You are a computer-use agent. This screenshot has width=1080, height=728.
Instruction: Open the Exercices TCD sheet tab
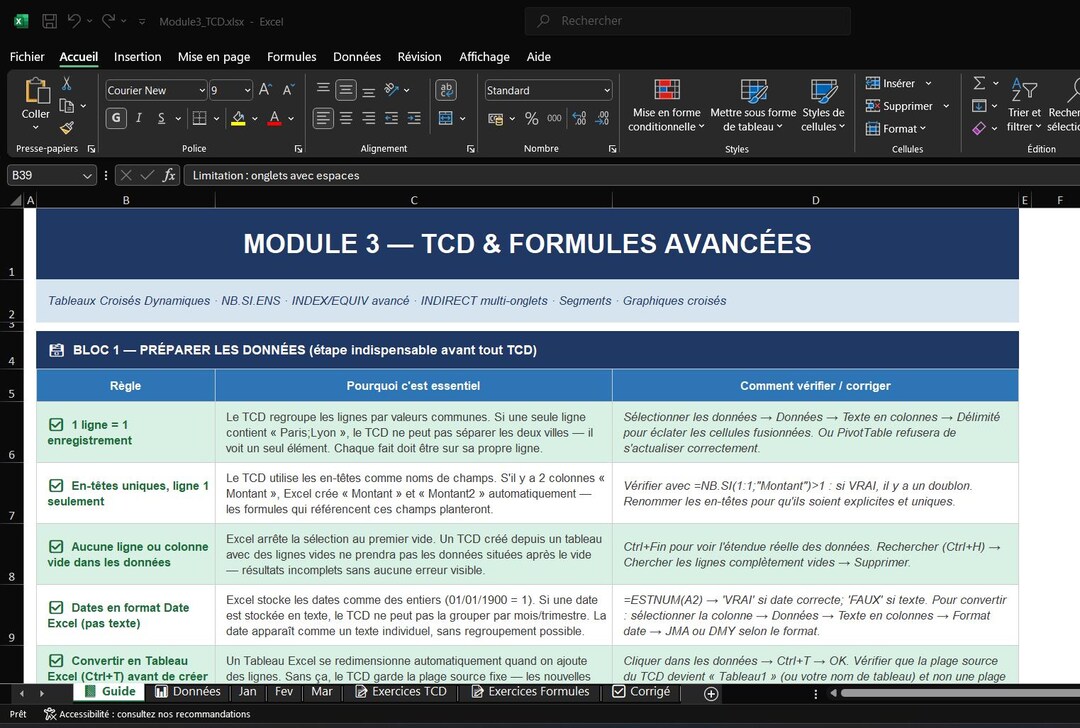(x=401, y=691)
